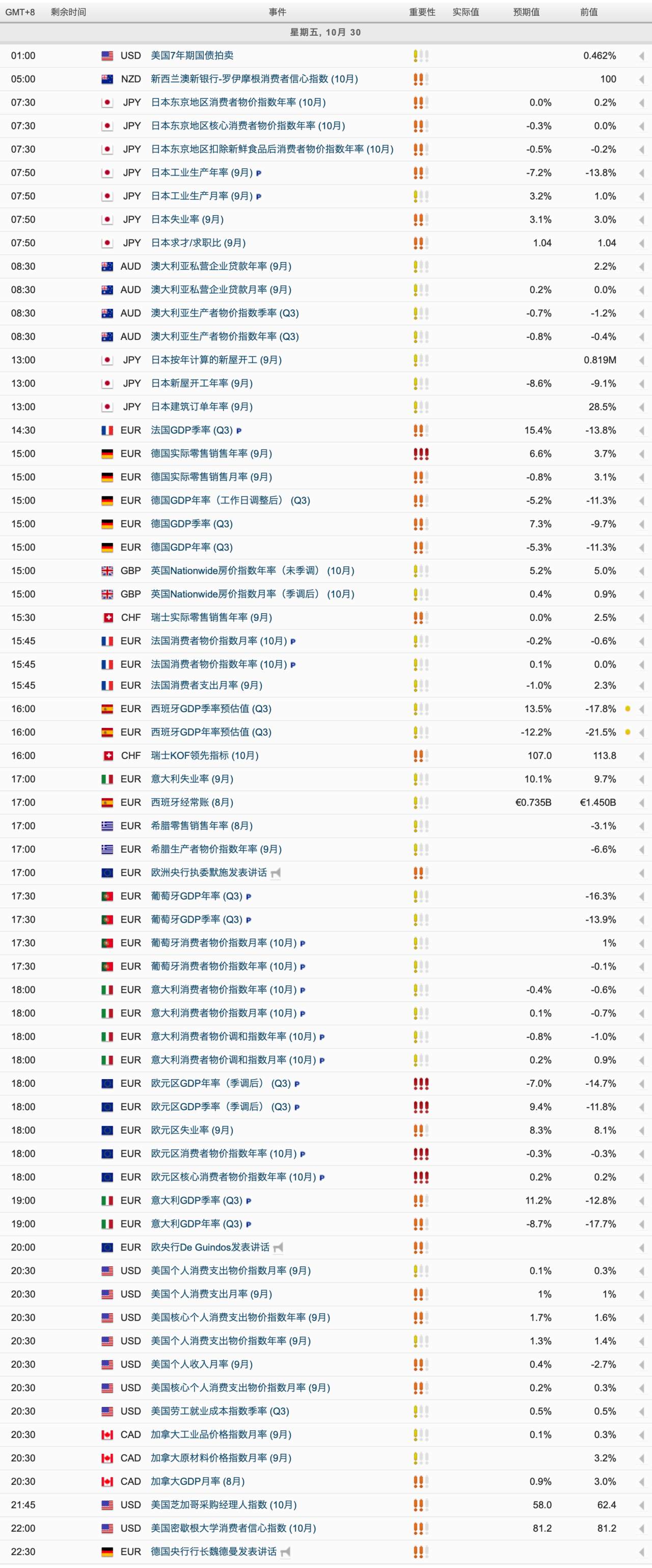The height and width of the screenshot is (1568, 652).
Task: Expand arrow for 加拿大GDP月率 (8月) row
Action: click(642, 1481)
